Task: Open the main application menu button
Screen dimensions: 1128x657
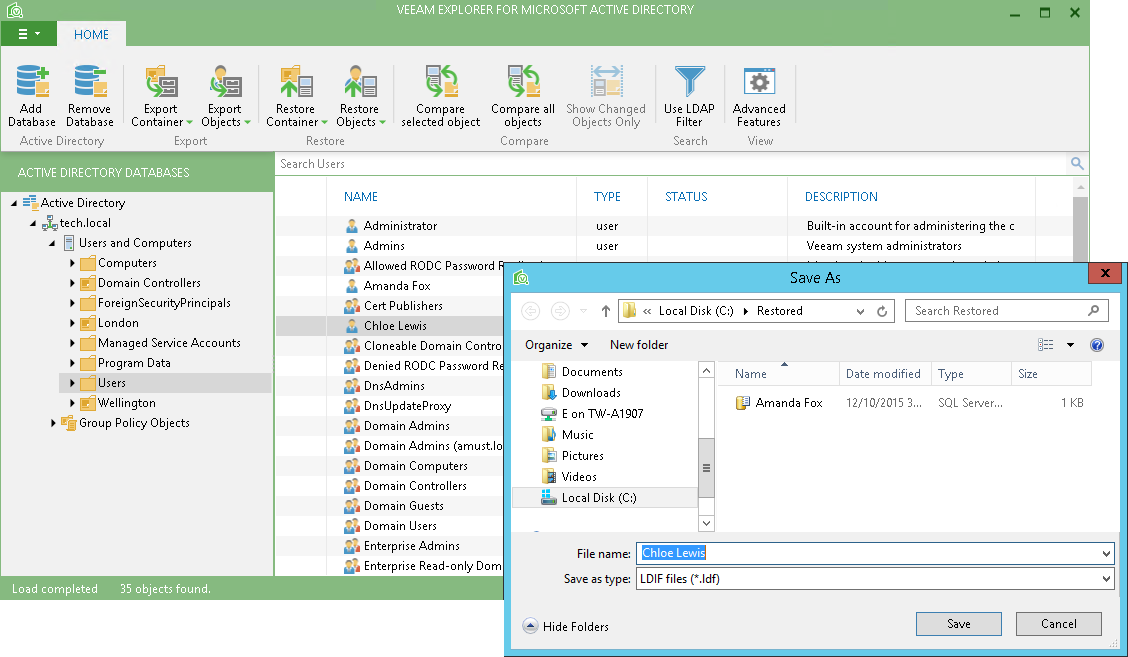Action: (29, 34)
